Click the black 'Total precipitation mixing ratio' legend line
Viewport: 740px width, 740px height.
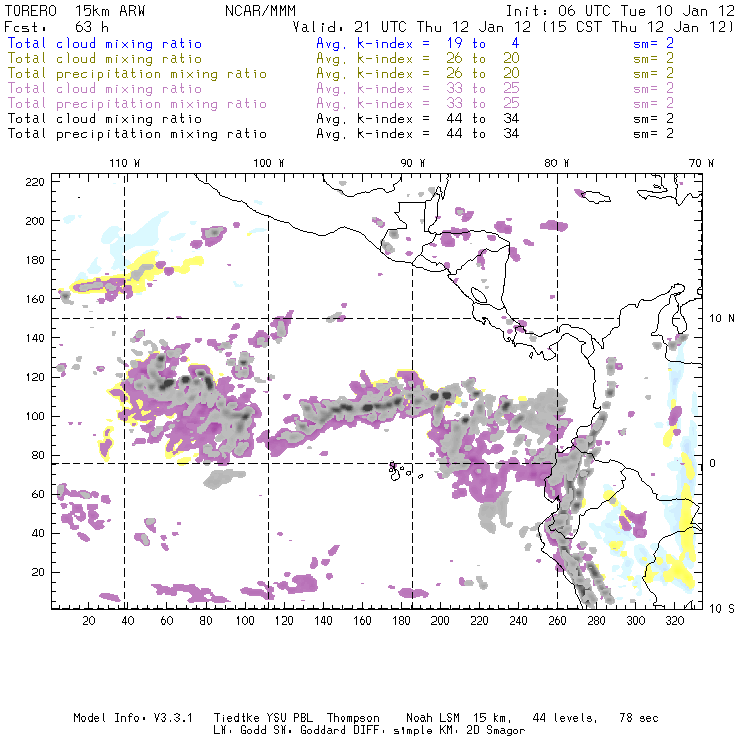[137, 134]
